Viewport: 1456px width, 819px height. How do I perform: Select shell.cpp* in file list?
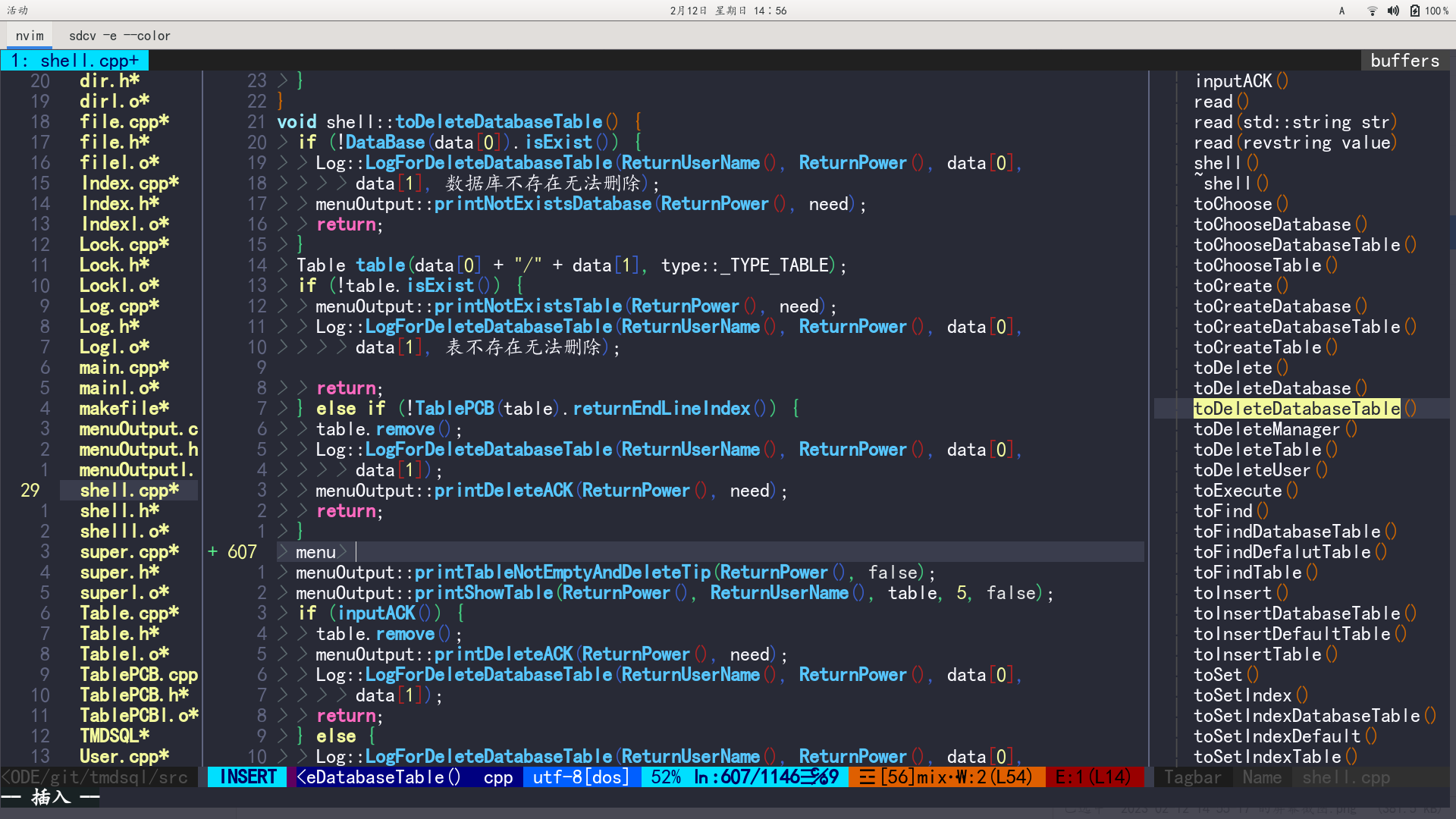(x=130, y=491)
